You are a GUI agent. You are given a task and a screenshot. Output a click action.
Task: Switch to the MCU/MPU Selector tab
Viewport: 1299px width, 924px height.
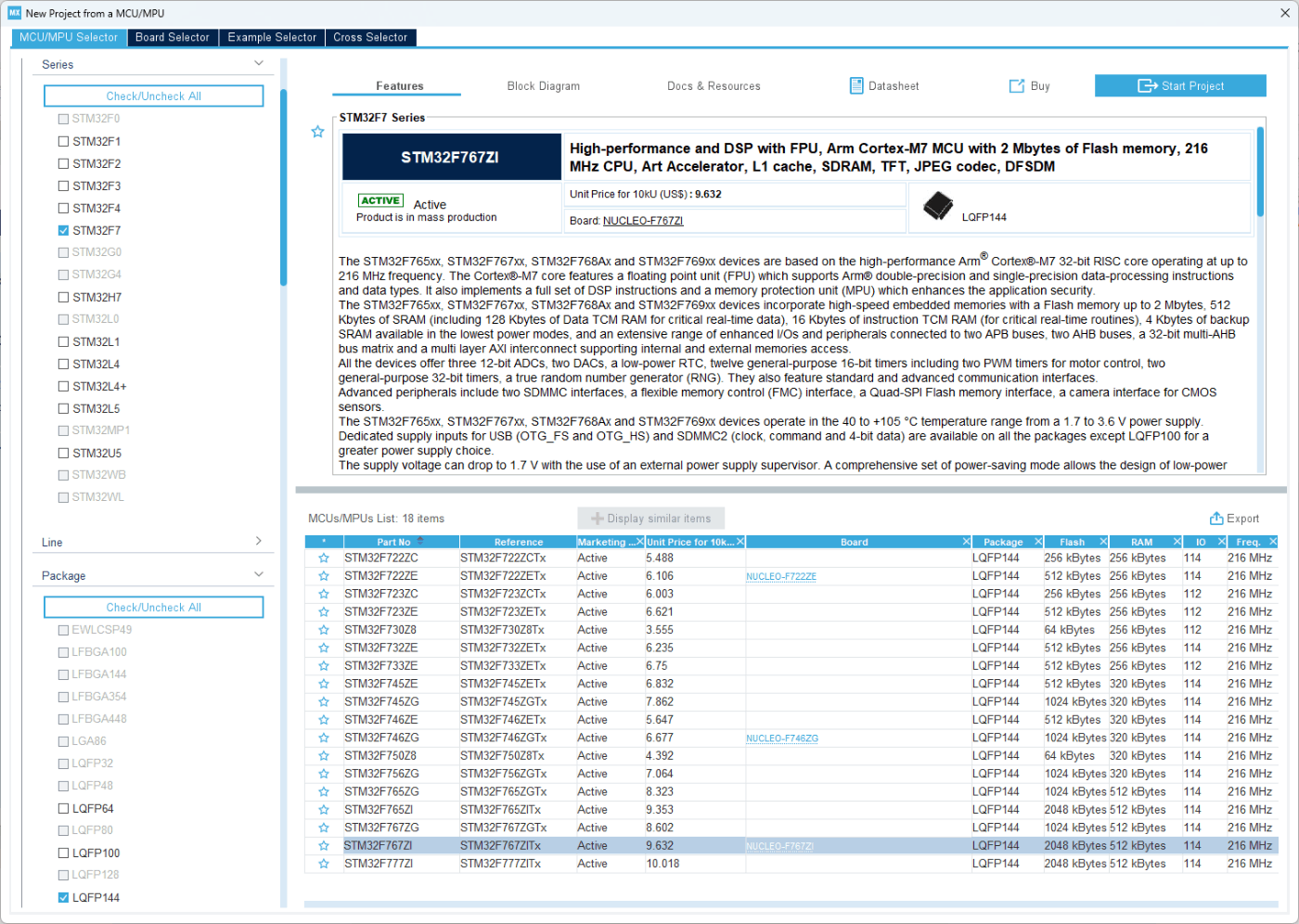pyautogui.click(x=69, y=37)
